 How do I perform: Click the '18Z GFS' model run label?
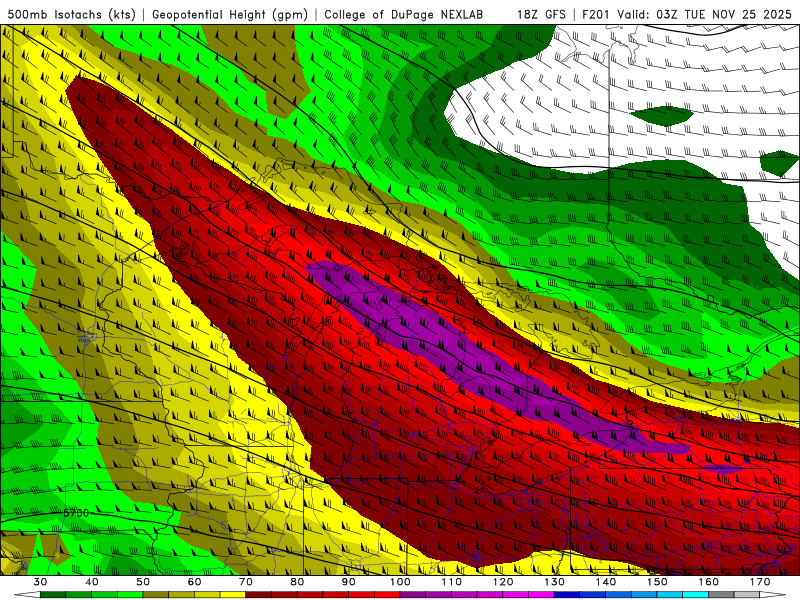(x=541, y=14)
